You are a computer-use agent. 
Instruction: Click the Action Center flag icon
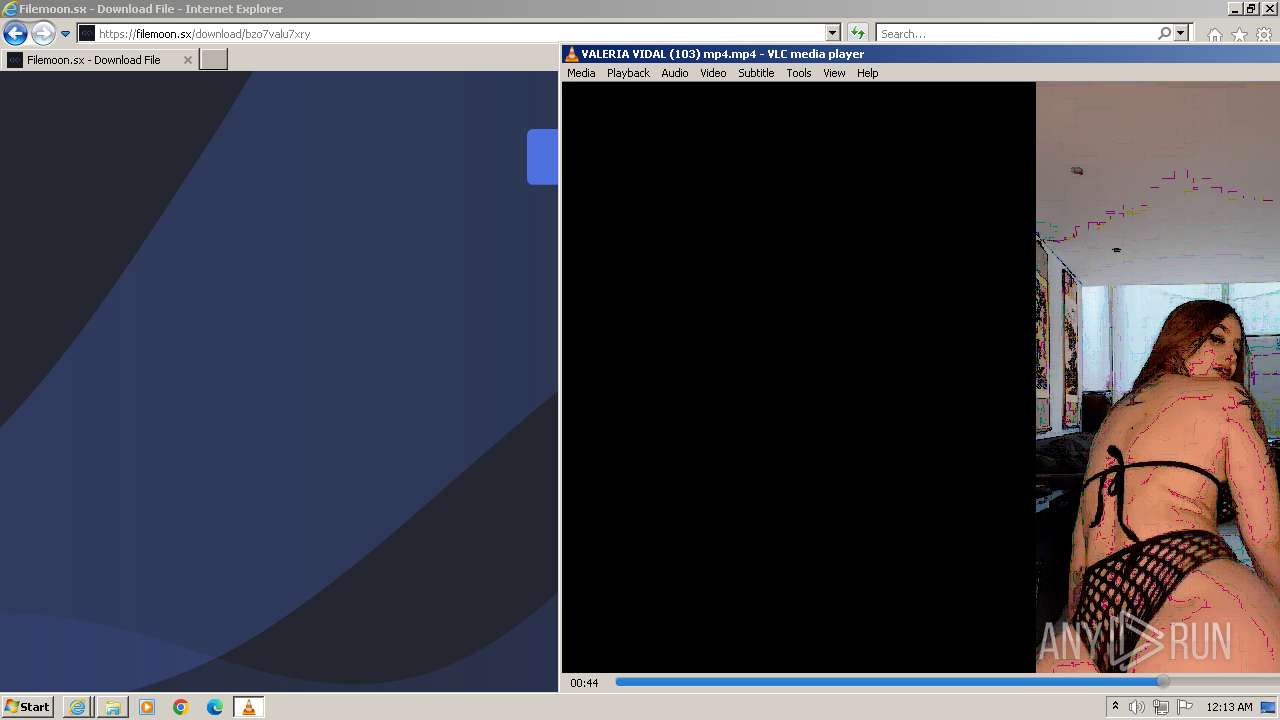pyautogui.click(x=1185, y=707)
